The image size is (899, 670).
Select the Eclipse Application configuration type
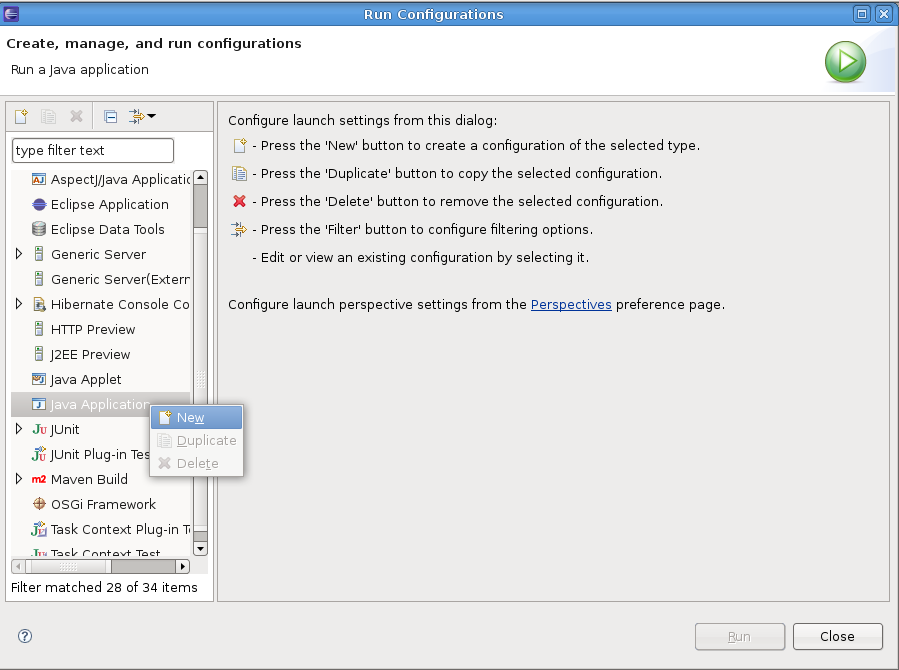click(x=109, y=204)
